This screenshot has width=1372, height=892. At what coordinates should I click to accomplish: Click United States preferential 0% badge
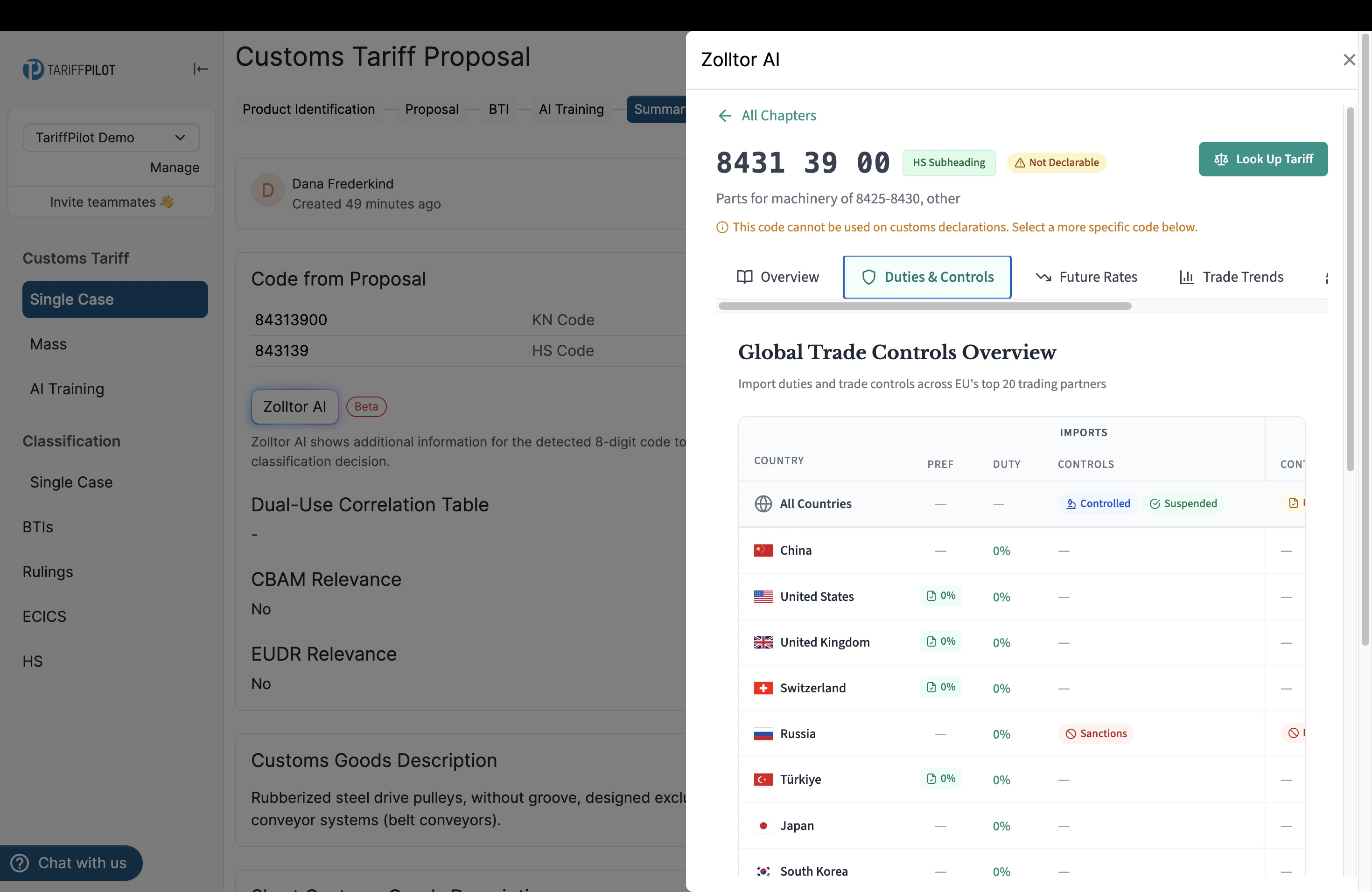point(941,595)
